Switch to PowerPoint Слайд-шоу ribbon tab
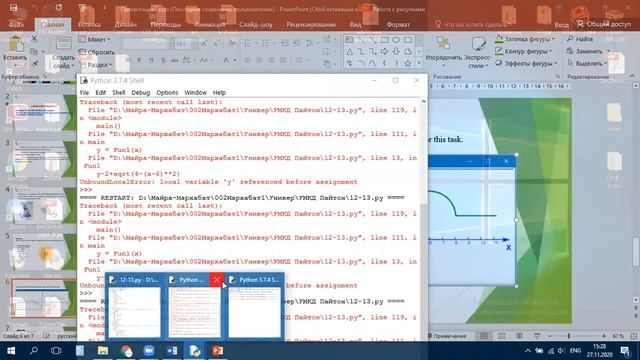 coord(256,24)
